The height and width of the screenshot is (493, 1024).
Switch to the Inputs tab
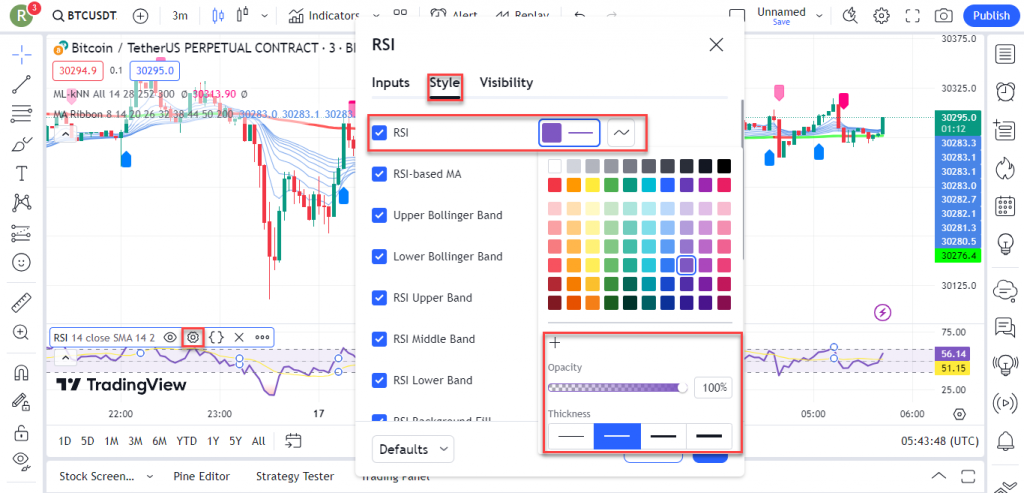click(x=391, y=83)
